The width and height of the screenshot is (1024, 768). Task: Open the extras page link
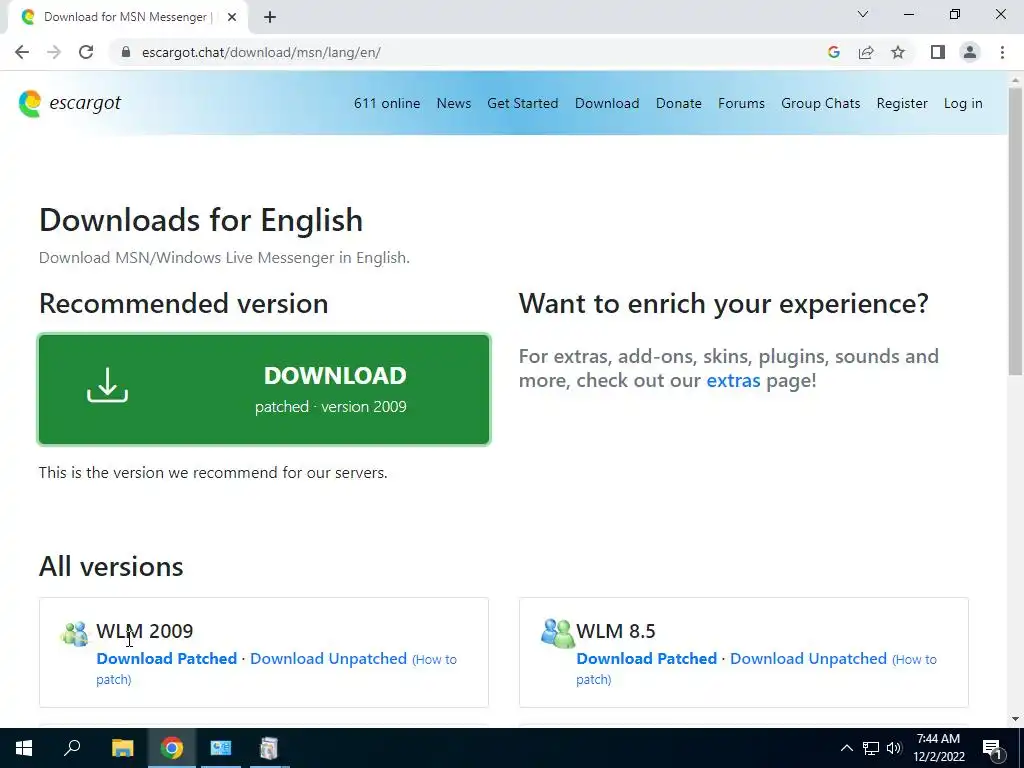[x=733, y=381]
